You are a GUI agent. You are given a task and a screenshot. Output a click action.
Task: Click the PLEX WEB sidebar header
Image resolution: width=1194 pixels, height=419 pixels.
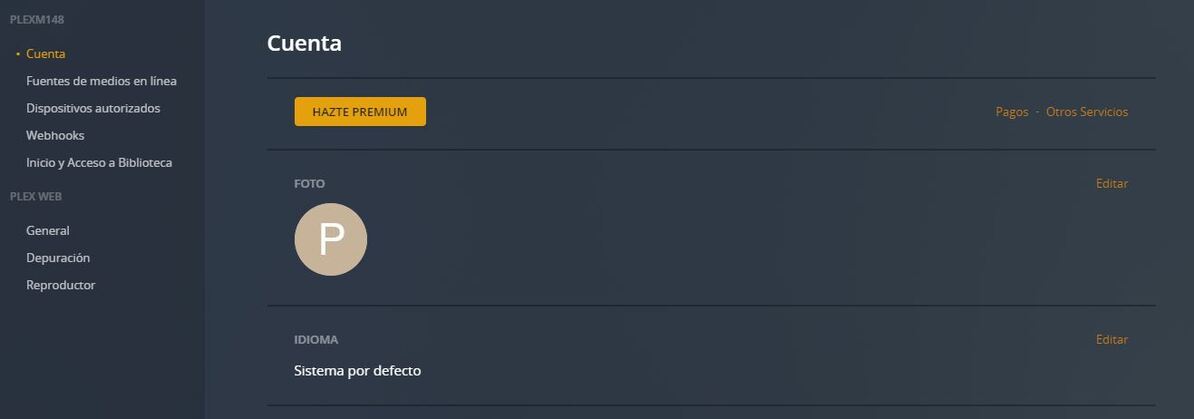point(36,197)
